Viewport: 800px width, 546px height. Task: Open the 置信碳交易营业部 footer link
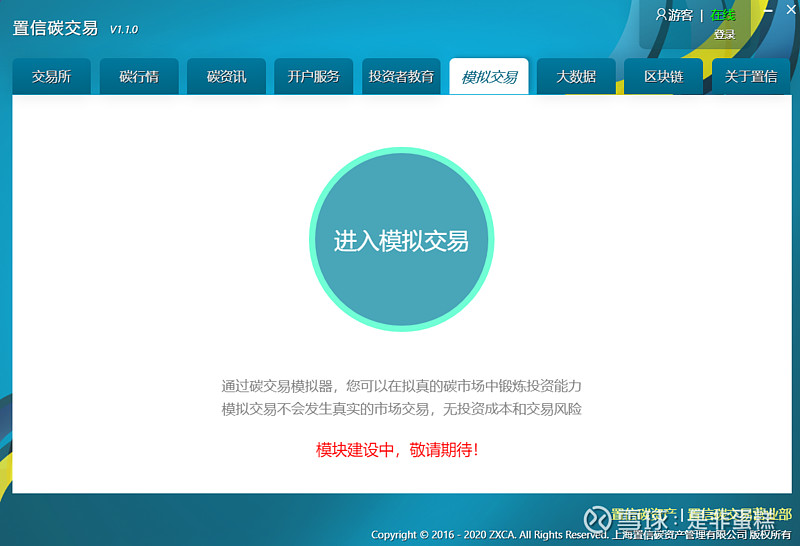click(739, 514)
